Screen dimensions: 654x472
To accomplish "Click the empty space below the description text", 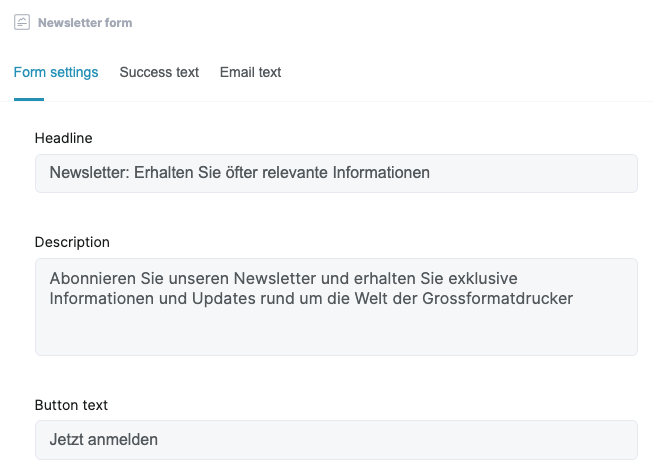I will (336, 332).
